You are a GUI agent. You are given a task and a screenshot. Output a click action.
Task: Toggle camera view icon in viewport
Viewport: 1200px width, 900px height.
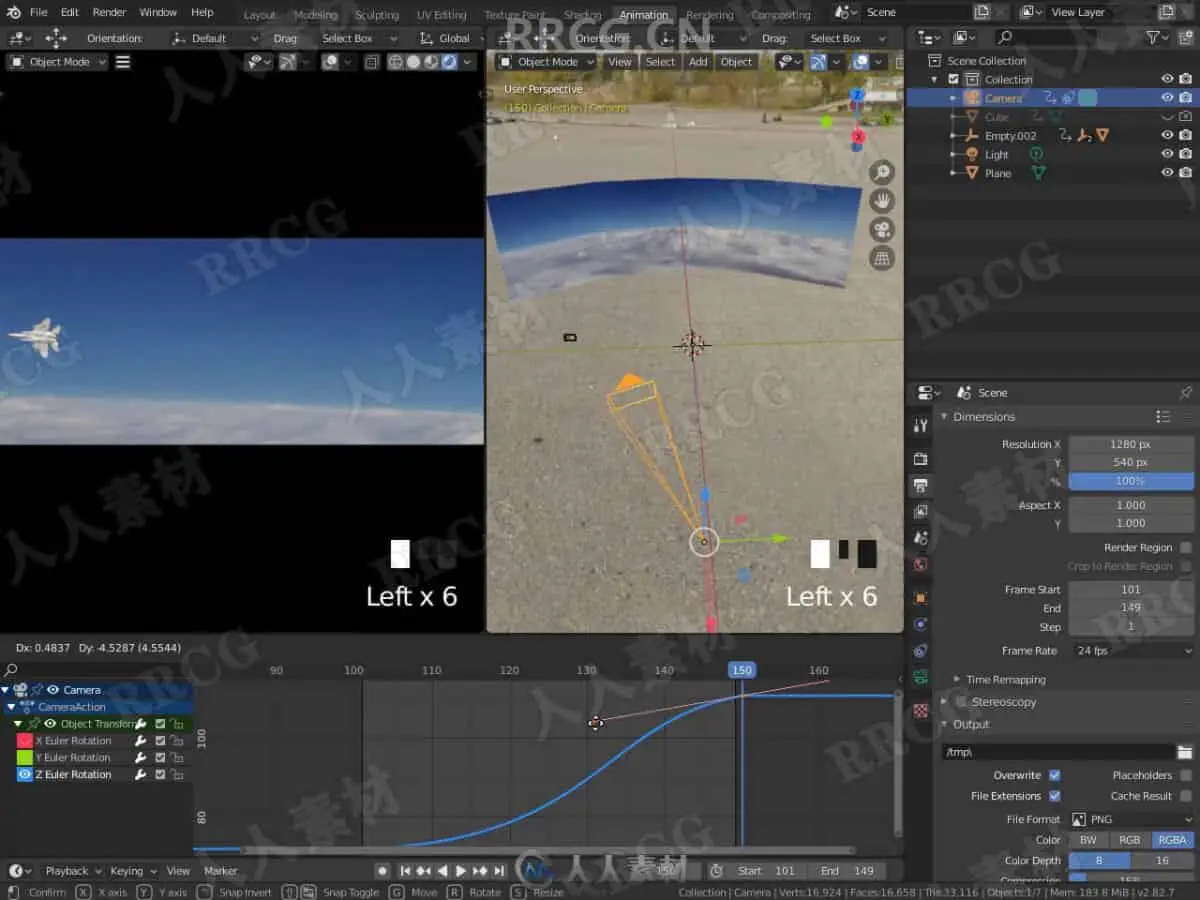(881, 230)
